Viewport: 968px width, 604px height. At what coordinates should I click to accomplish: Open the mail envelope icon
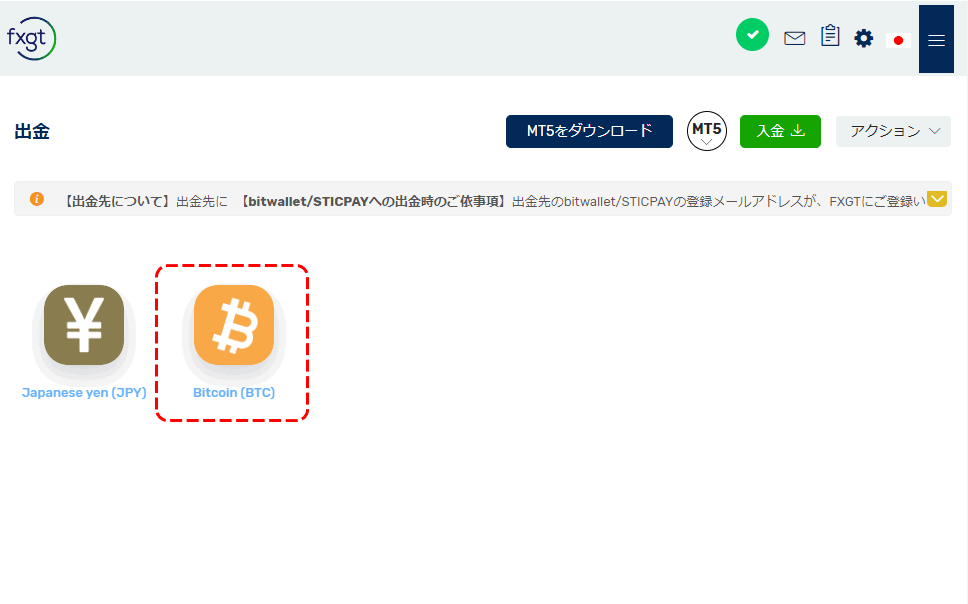click(x=795, y=38)
